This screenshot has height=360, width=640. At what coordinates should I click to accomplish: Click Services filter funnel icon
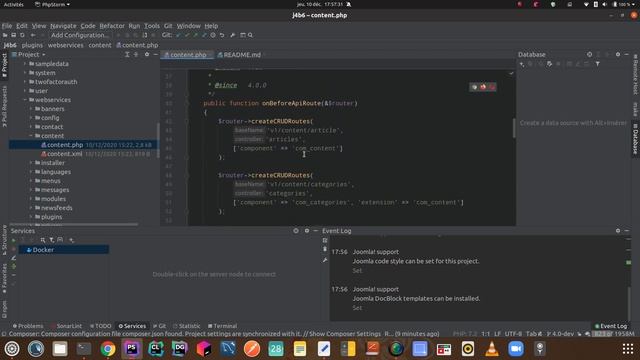coord(52,240)
